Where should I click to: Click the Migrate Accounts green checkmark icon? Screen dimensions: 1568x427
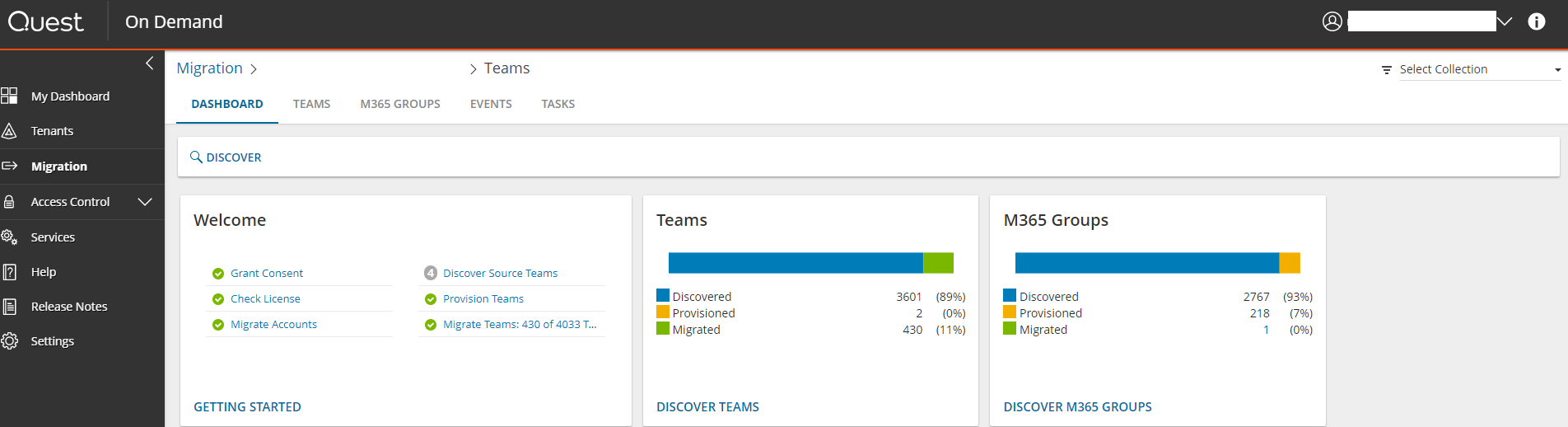tap(218, 325)
